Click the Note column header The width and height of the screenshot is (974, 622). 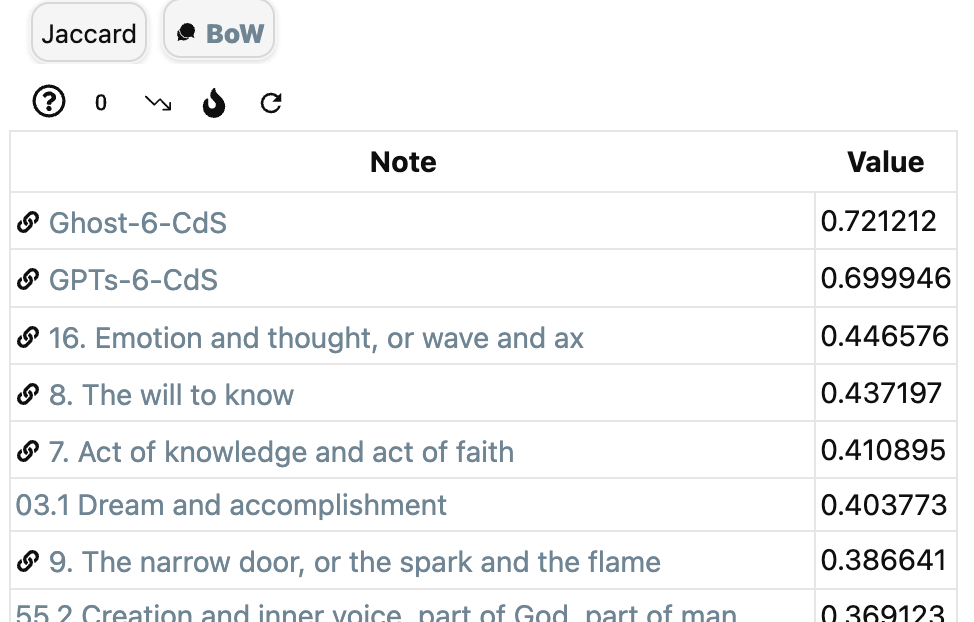click(403, 162)
